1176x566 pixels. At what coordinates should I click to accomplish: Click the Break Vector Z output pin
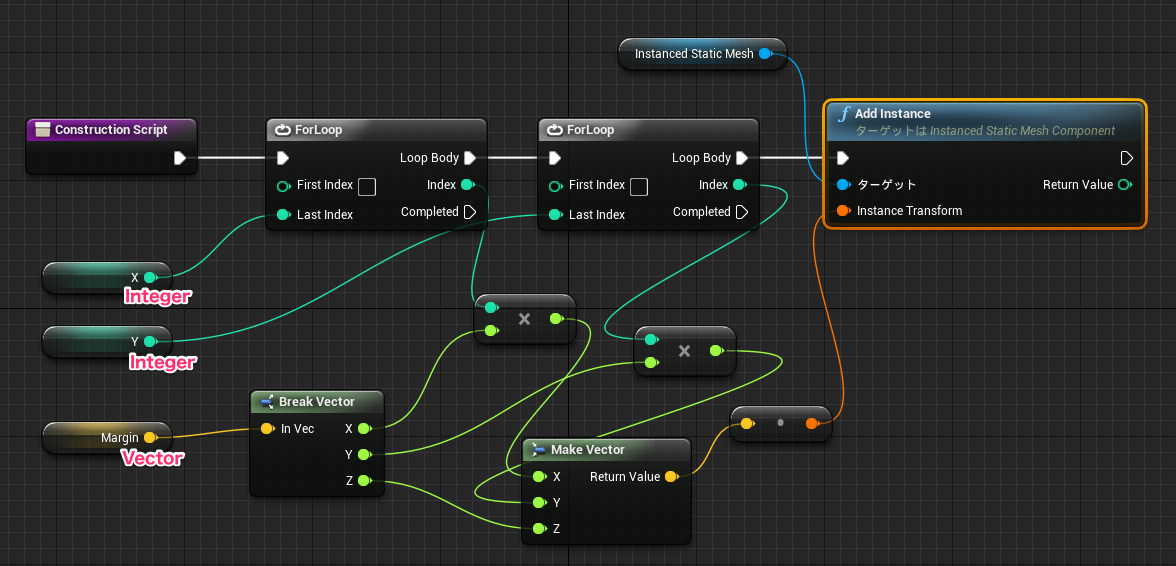pyautogui.click(x=364, y=482)
